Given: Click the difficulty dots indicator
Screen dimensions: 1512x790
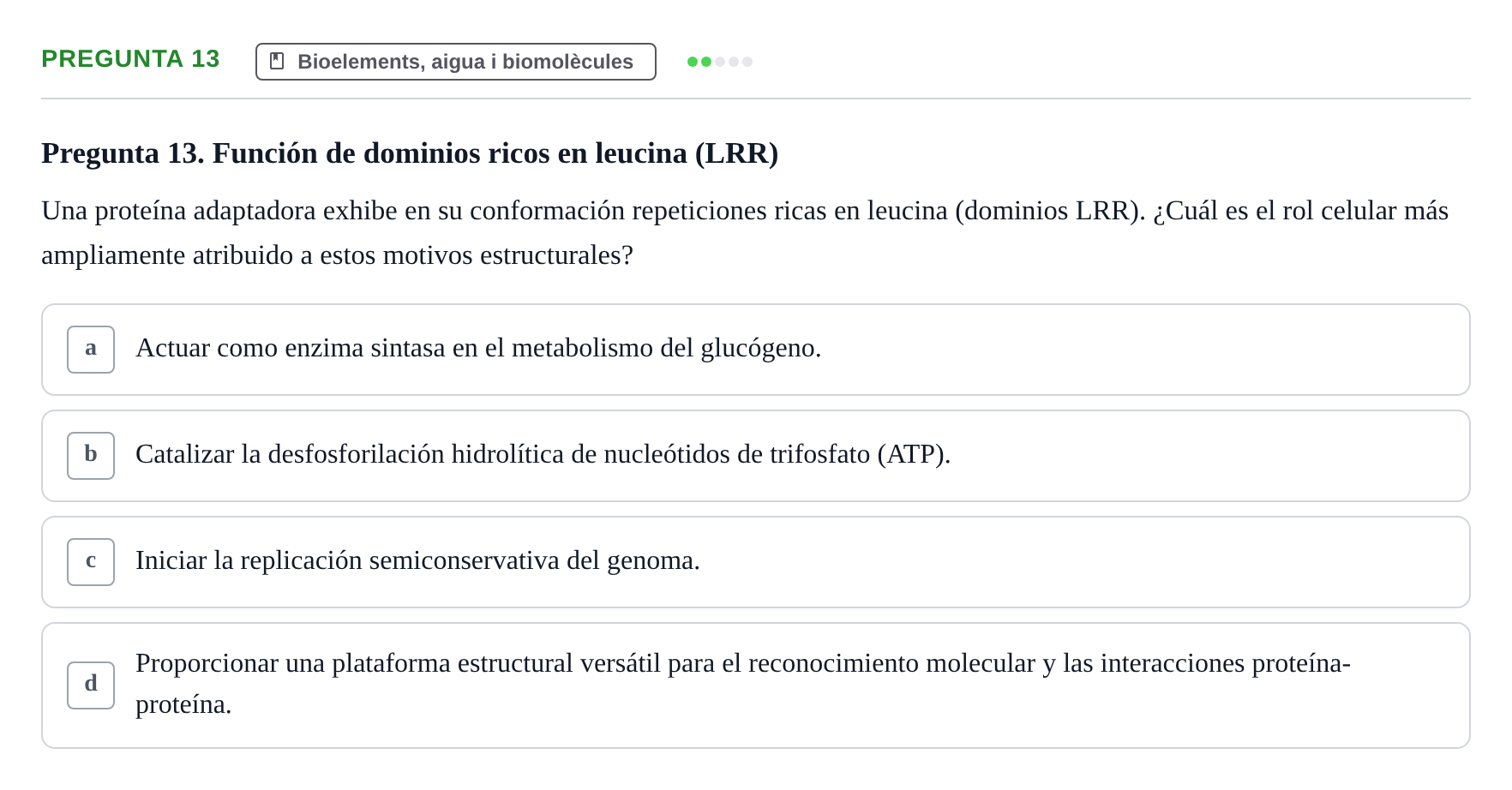Looking at the screenshot, I should point(720,62).
